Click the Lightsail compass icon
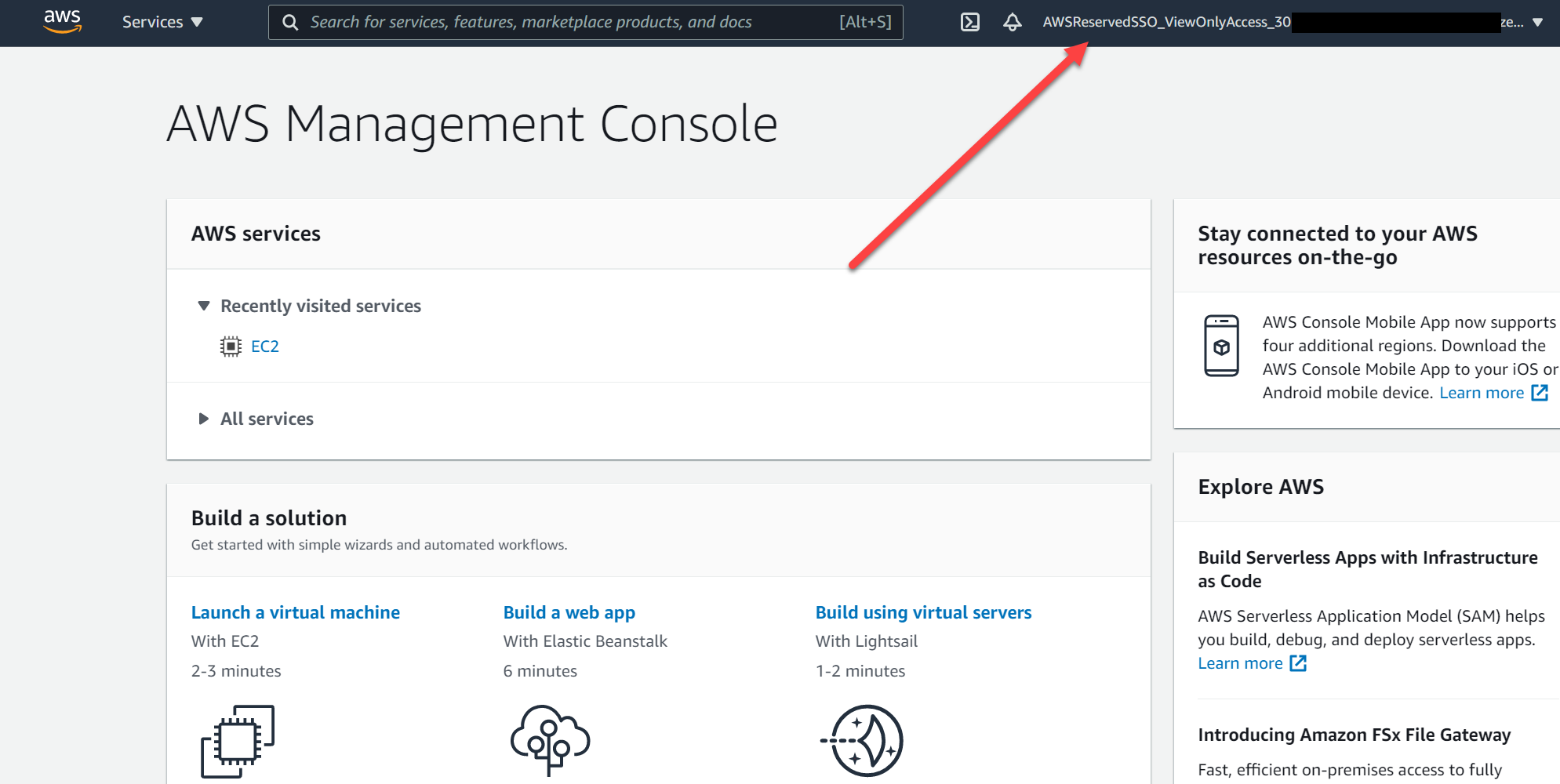 [x=863, y=740]
